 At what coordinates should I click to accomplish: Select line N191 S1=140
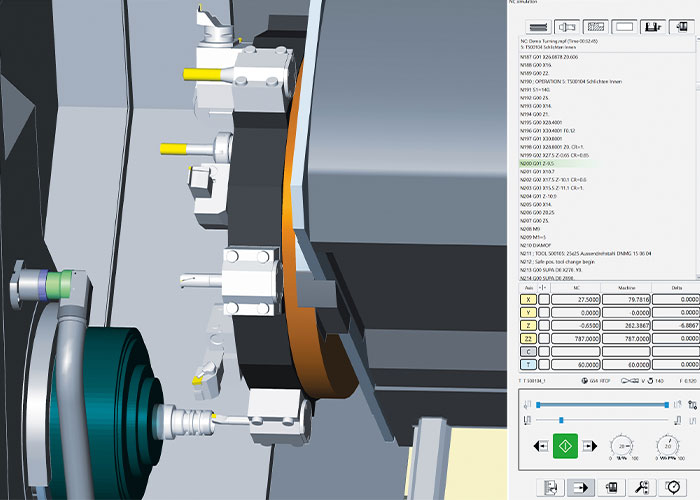[x=535, y=90]
